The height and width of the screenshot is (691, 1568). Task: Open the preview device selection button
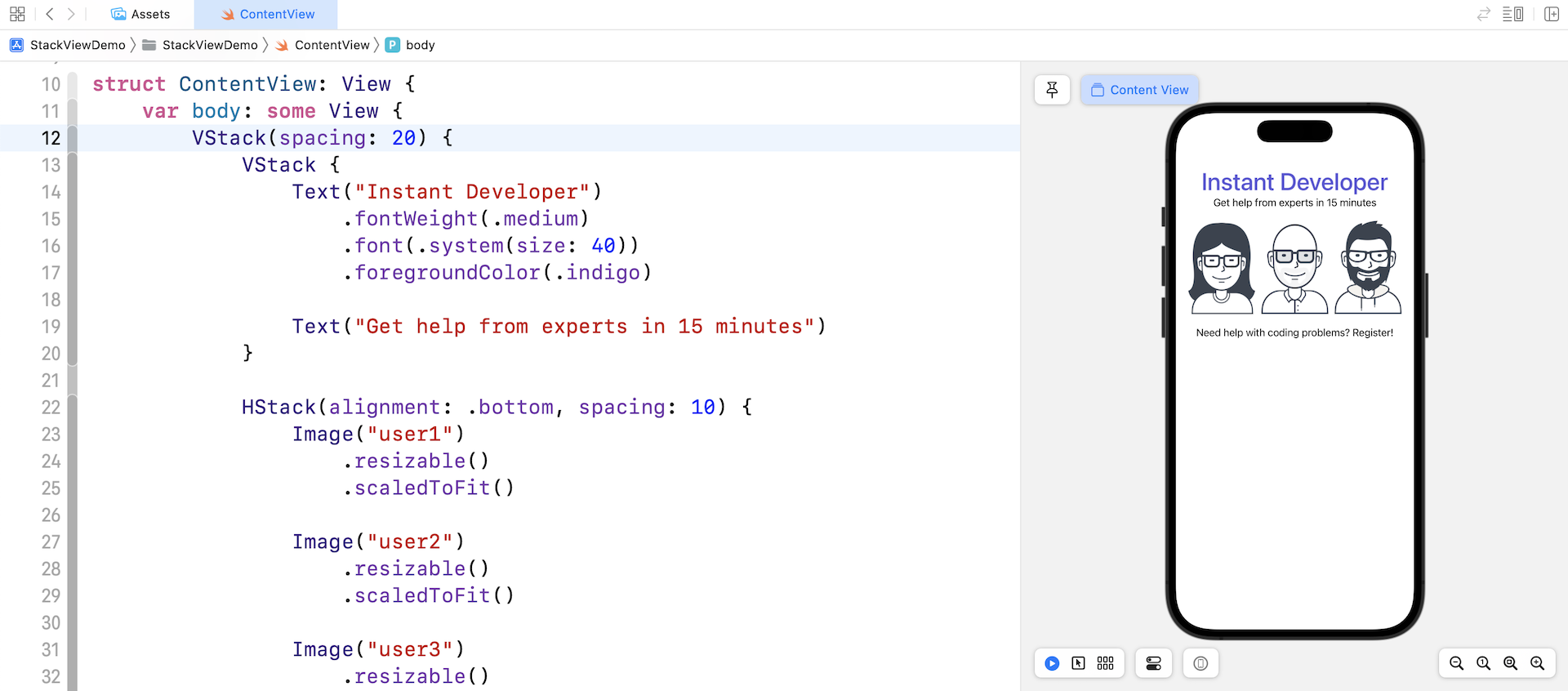pyautogui.click(x=1200, y=663)
